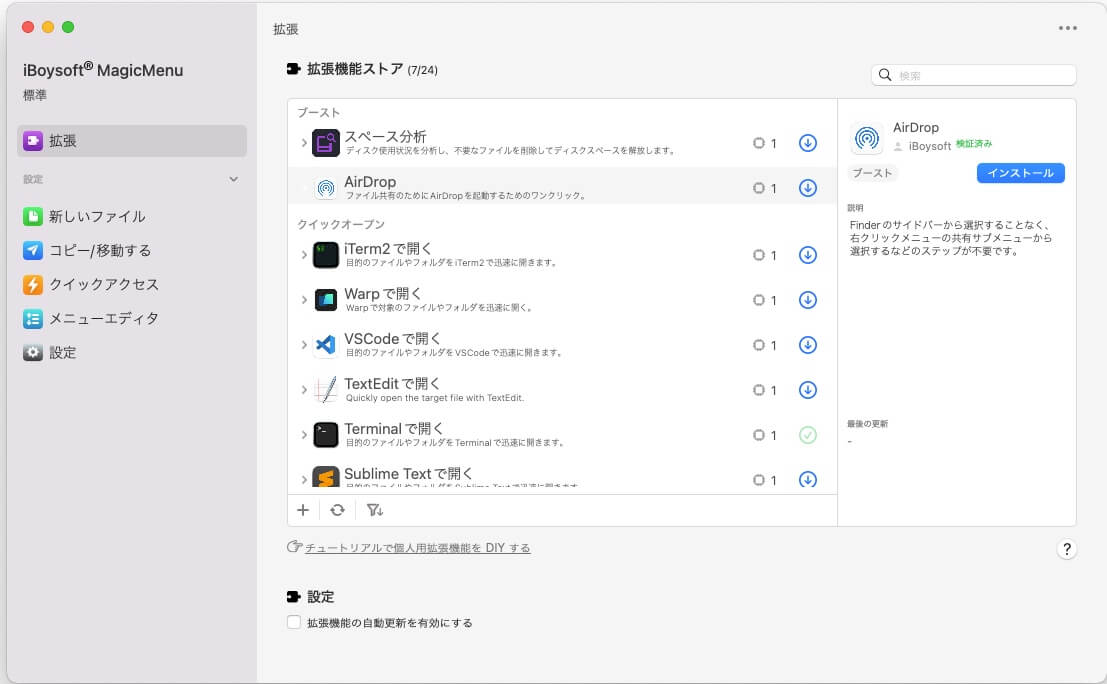The width and height of the screenshot is (1107, 684).
Task: Add a new extension with plus button
Action: click(x=303, y=510)
